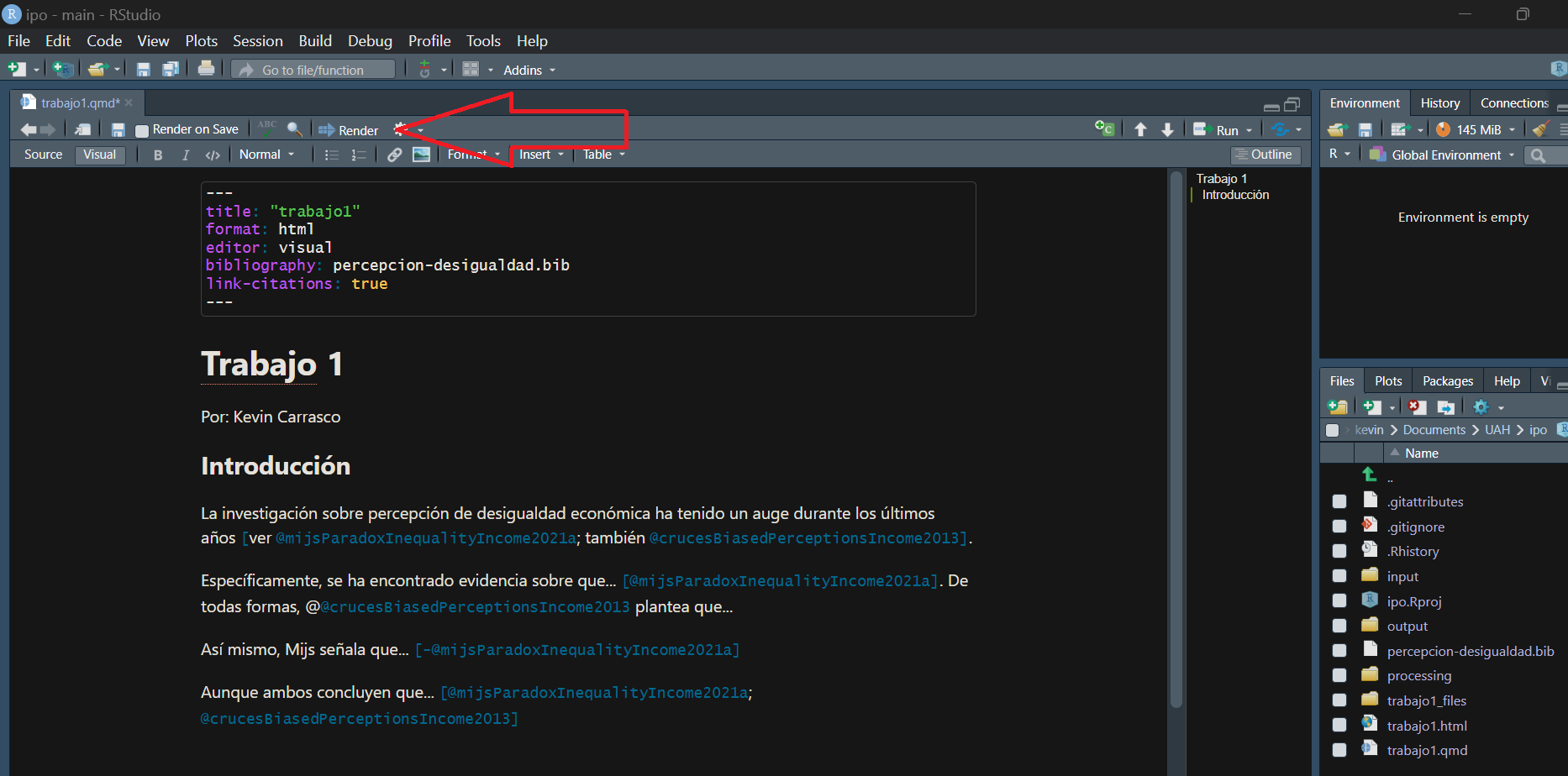Enable the Render on Save checkbox
Image resolution: width=1568 pixels, height=776 pixels.
coord(142,130)
